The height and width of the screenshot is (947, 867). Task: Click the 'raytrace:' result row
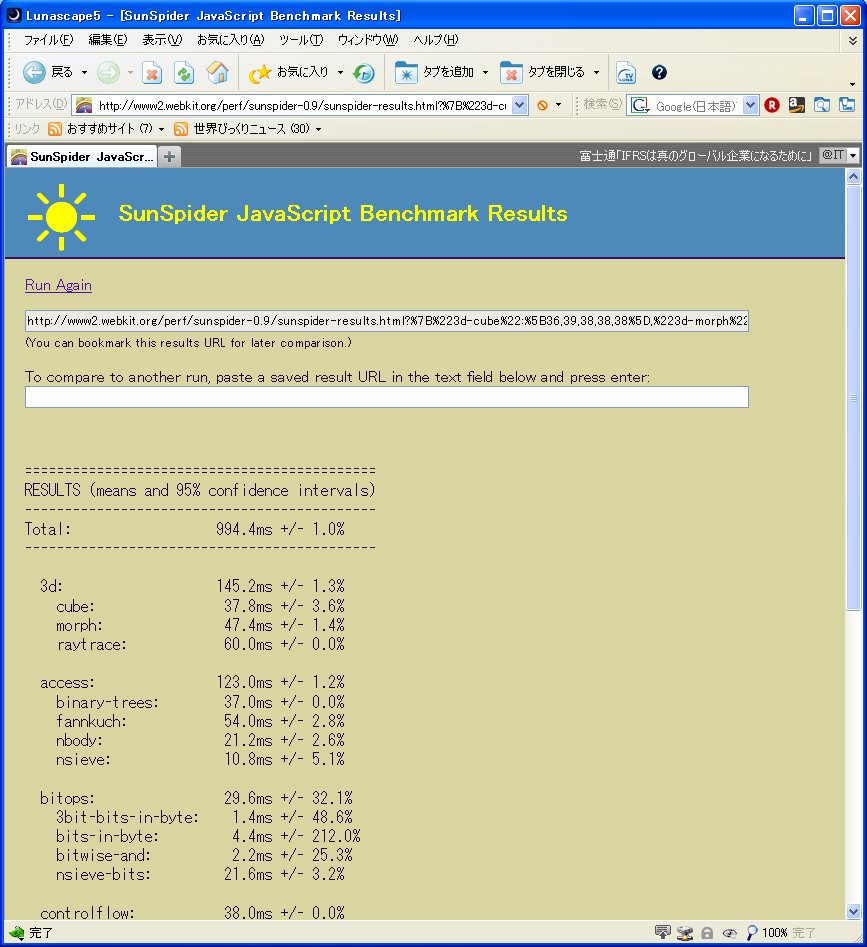coord(200,644)
